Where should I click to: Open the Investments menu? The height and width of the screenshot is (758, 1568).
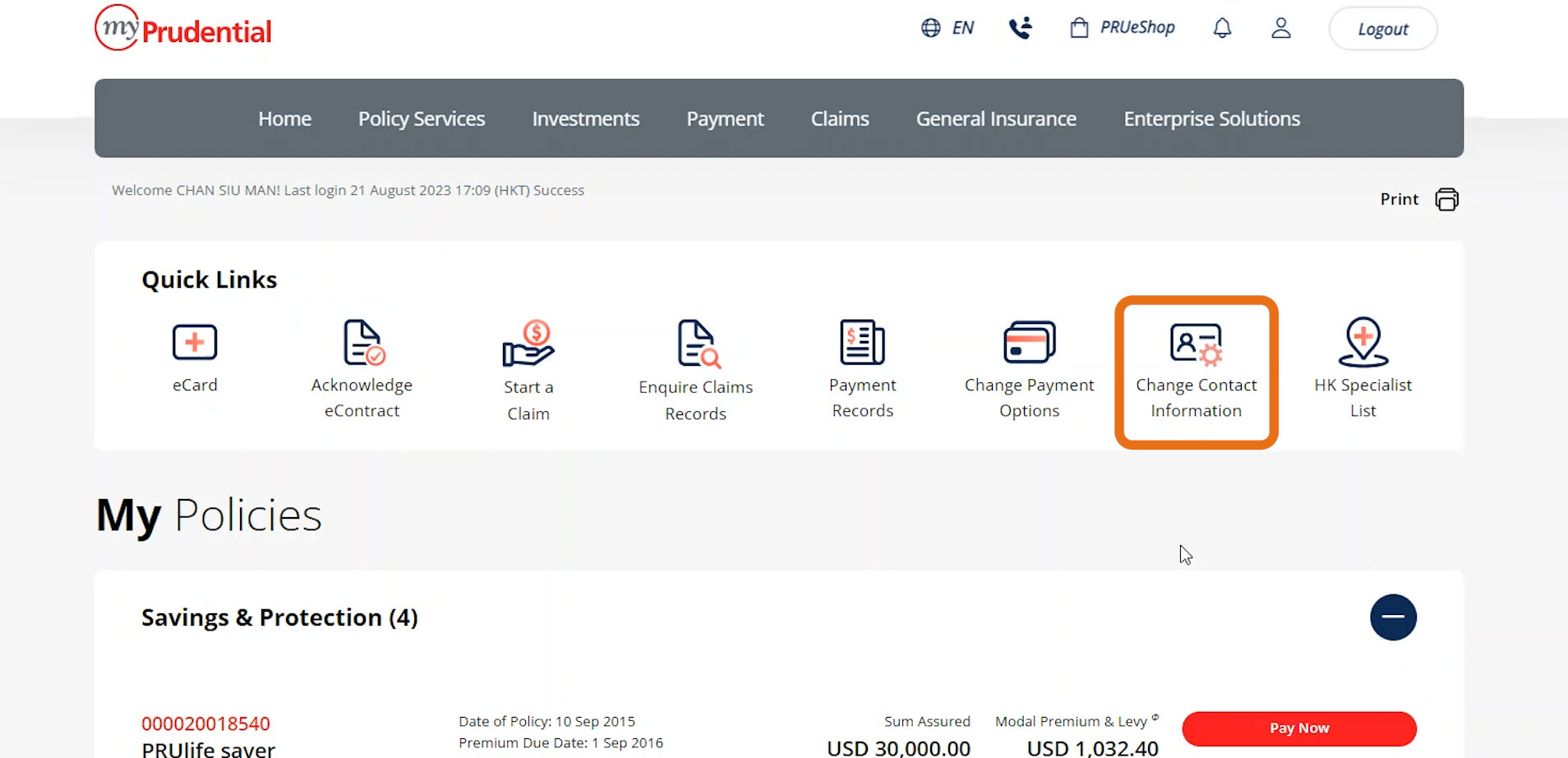pyautogui.click(x=585, y=118)
